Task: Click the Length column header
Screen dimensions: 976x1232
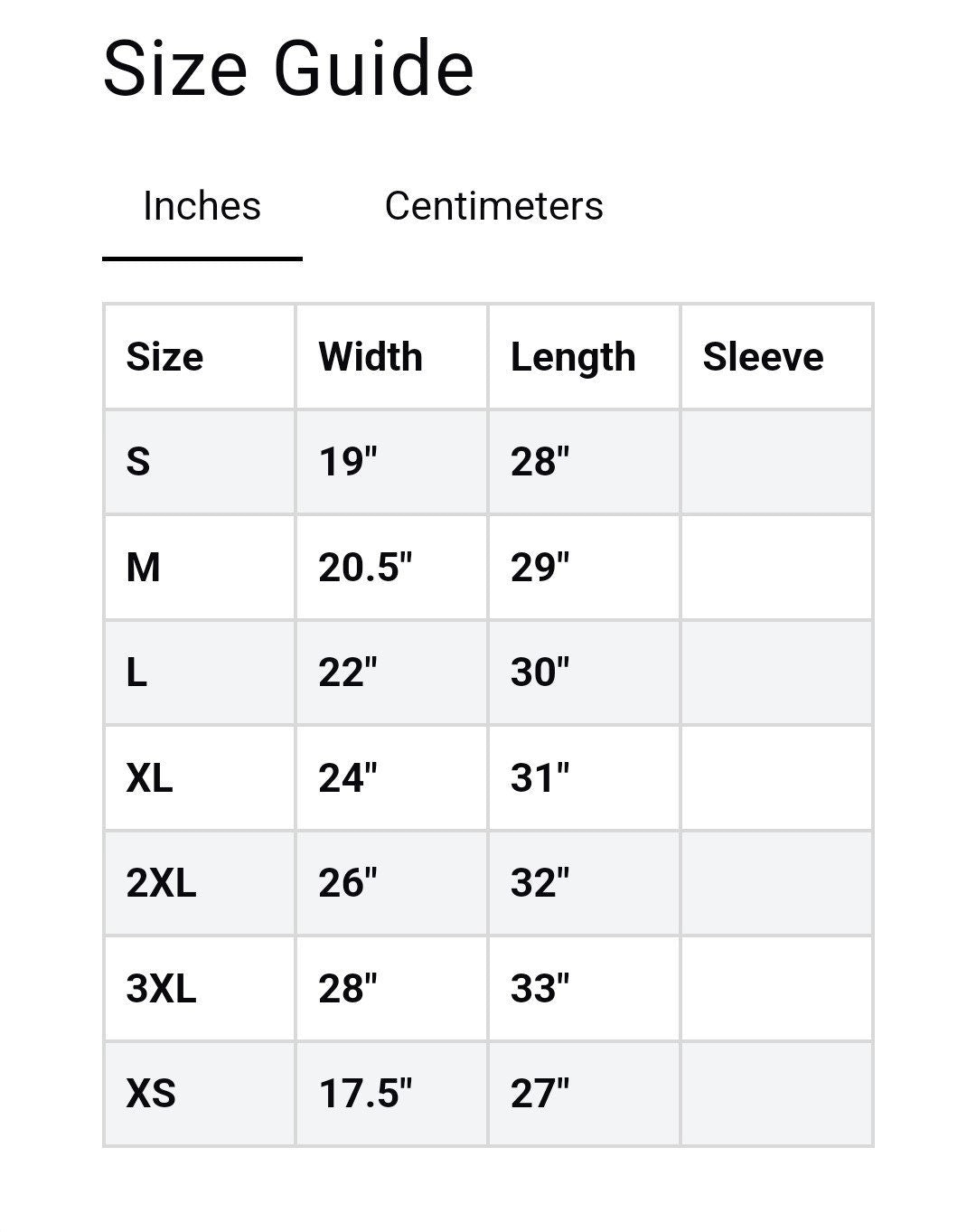Action: click(x=573, y=357)
